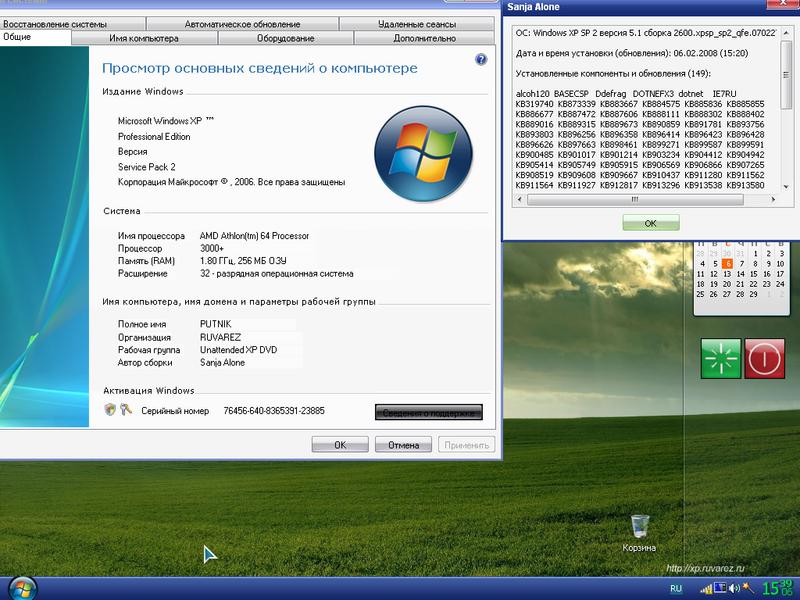Click the KB913580 entry in the updates list
The height and width of the screenshot is (600, 800).
click(745, 186)
